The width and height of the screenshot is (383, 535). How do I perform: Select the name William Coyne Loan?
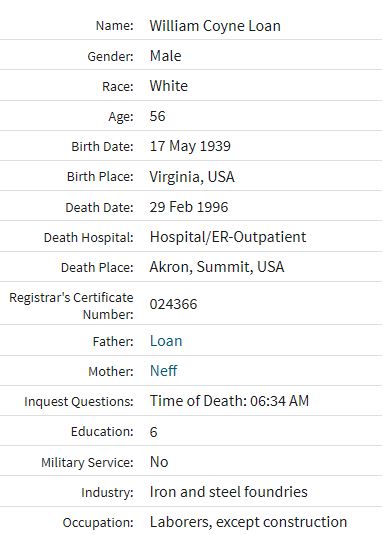click(215, 26)
